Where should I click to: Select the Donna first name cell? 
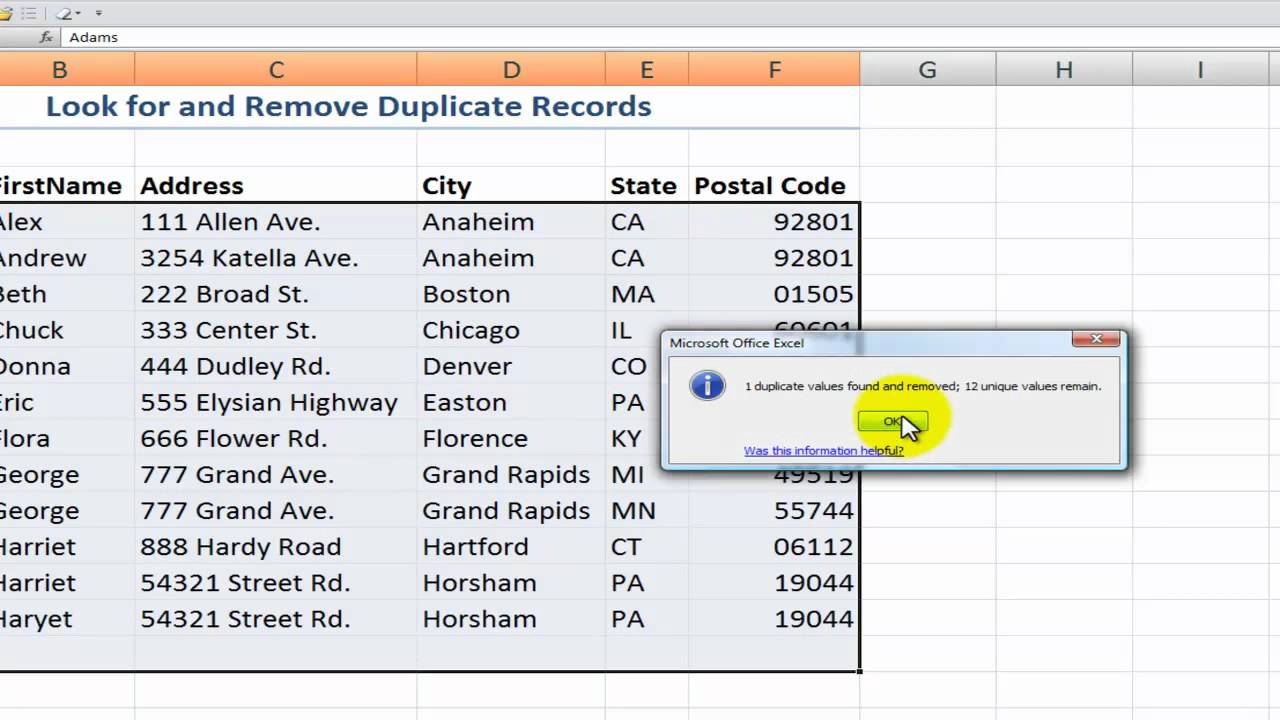(x=67, y=366)
